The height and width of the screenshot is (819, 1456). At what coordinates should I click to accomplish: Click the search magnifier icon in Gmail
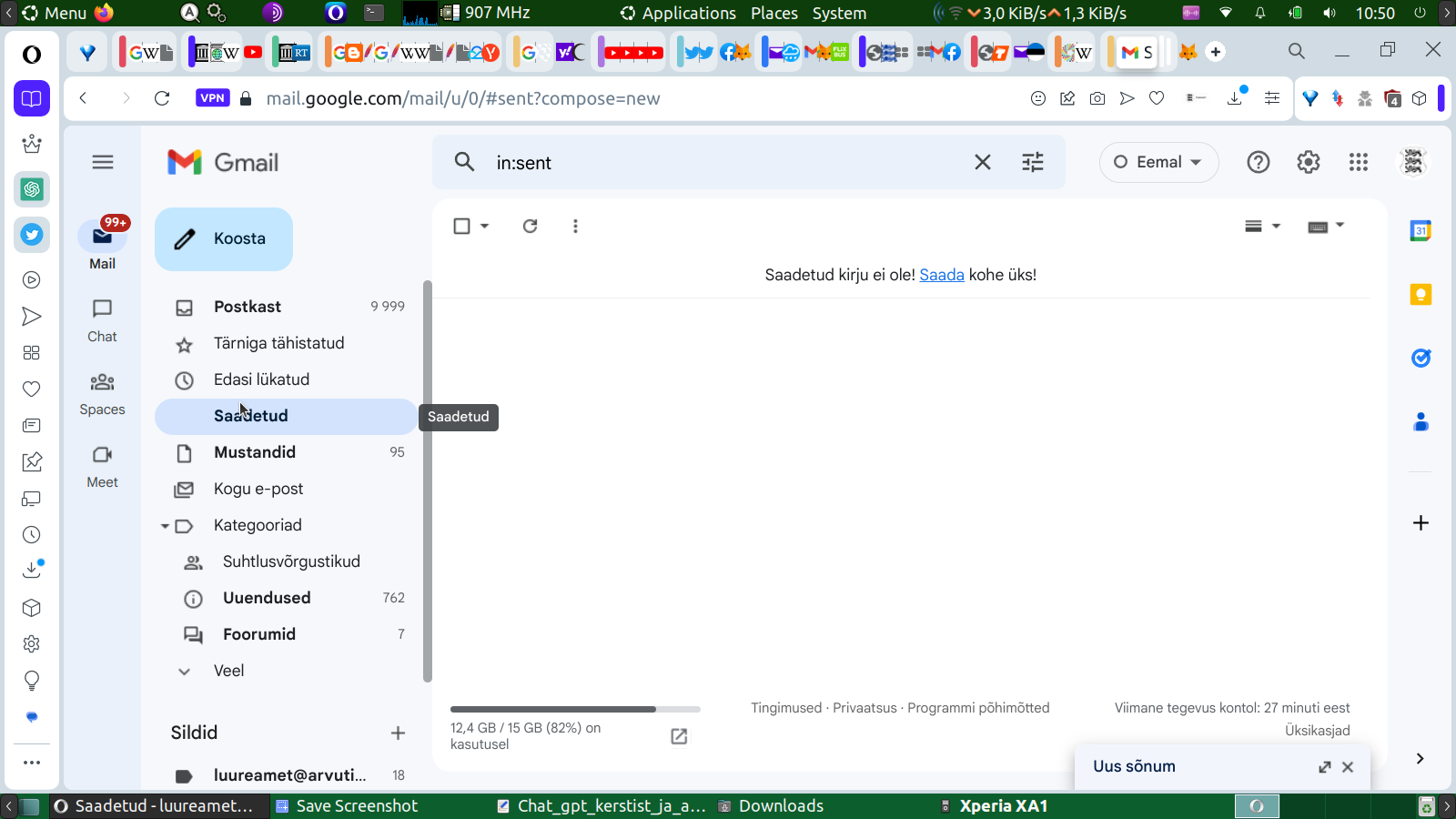464,162
